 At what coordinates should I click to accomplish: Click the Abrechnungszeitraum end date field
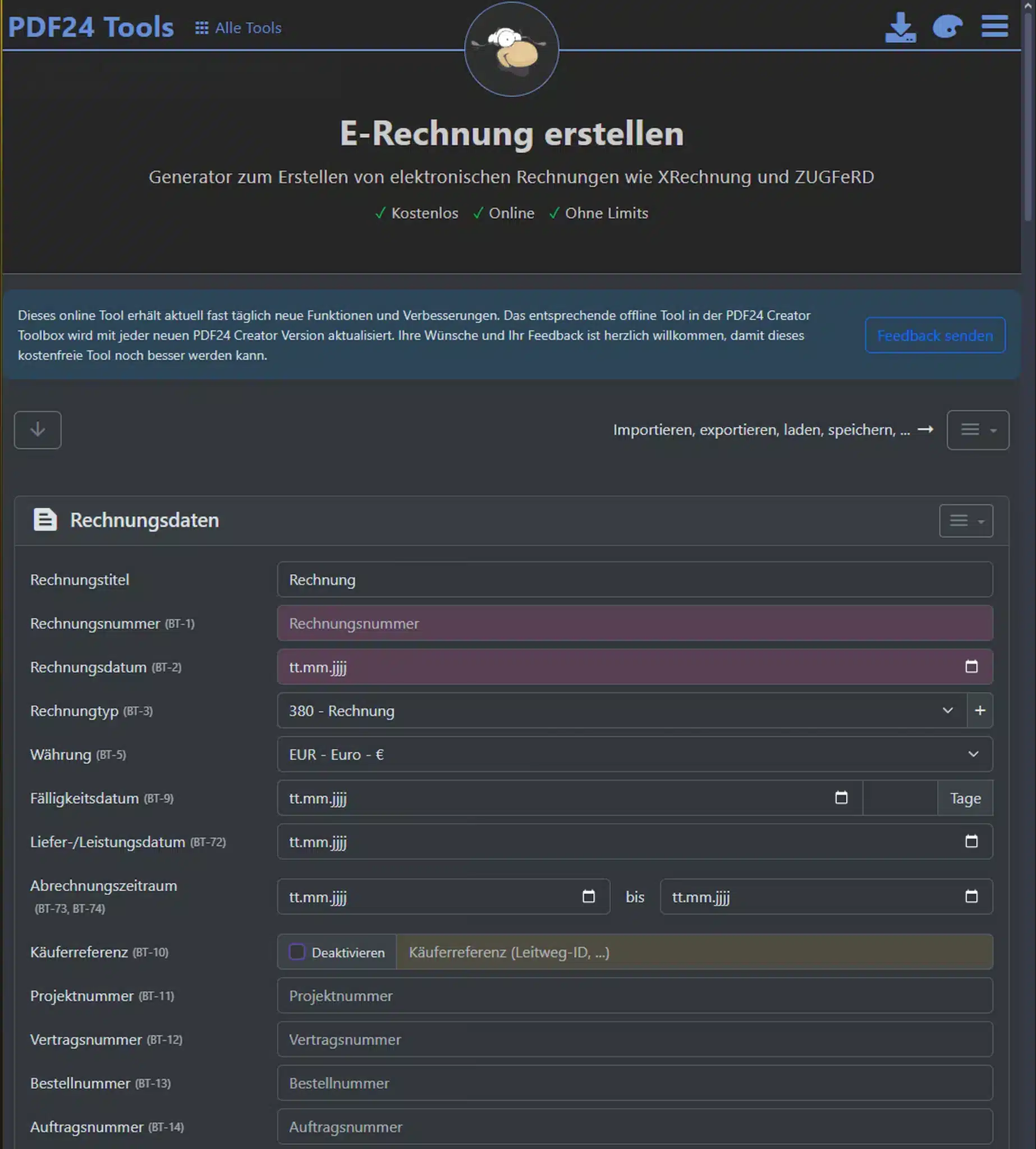click(x=826, y=897)
